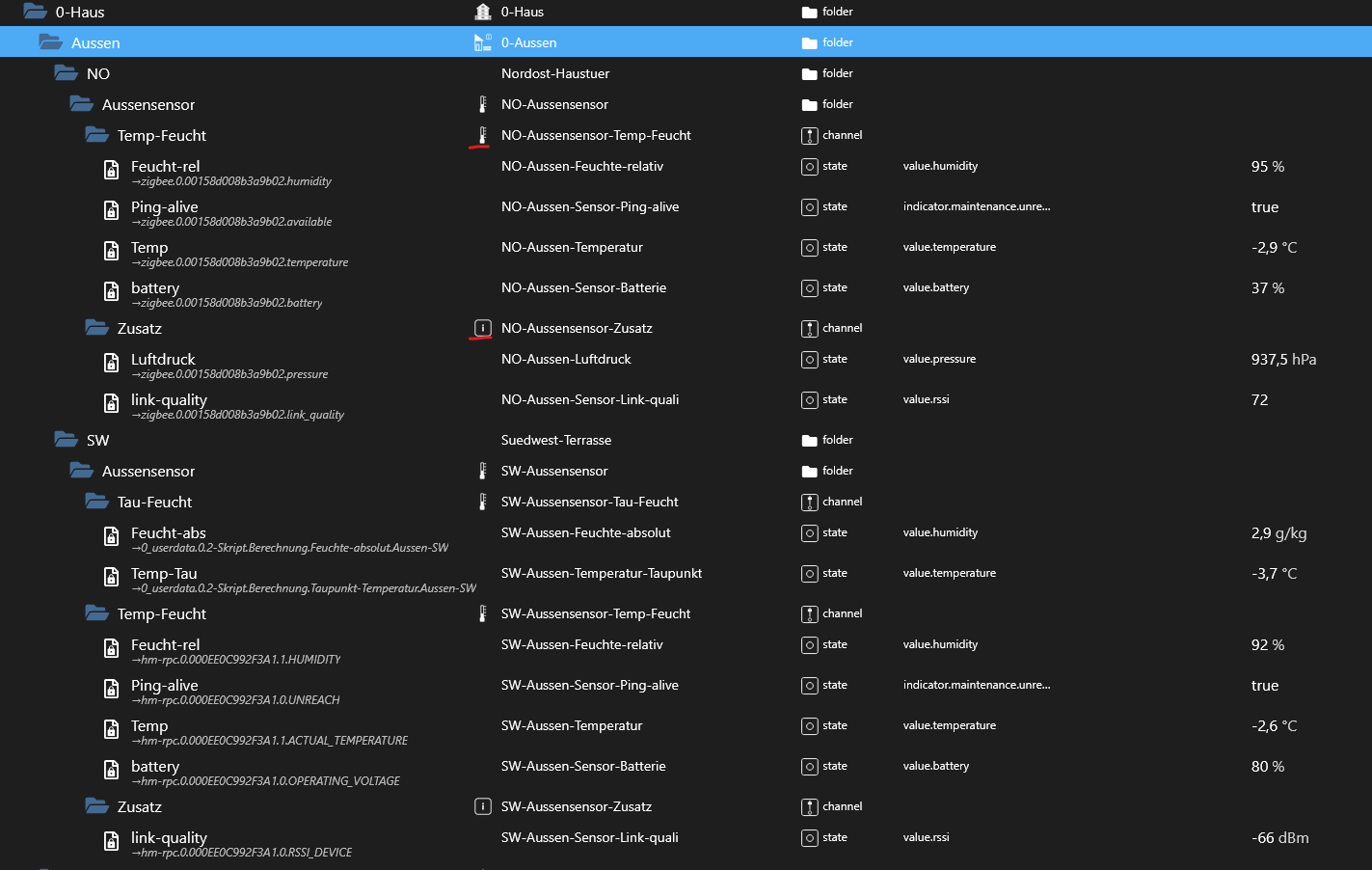This screenshot has width=1372, height=870.
Task: Select the Temp-Tau state entry
Action: tap(164, 573)
